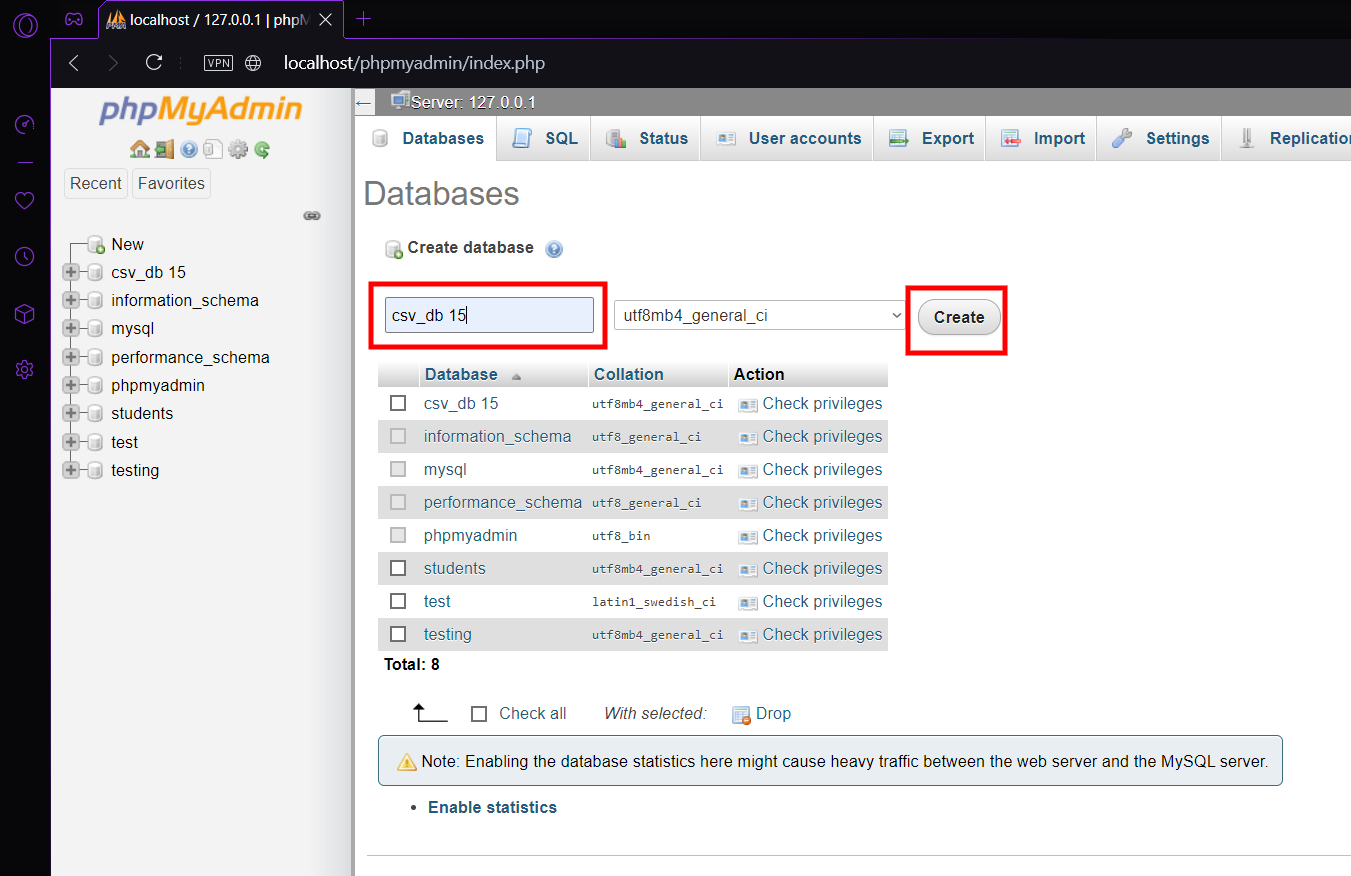Expand information_schema in navigation tree
The width and height of the screenshot is (1351, 876).
click(71, 301)
